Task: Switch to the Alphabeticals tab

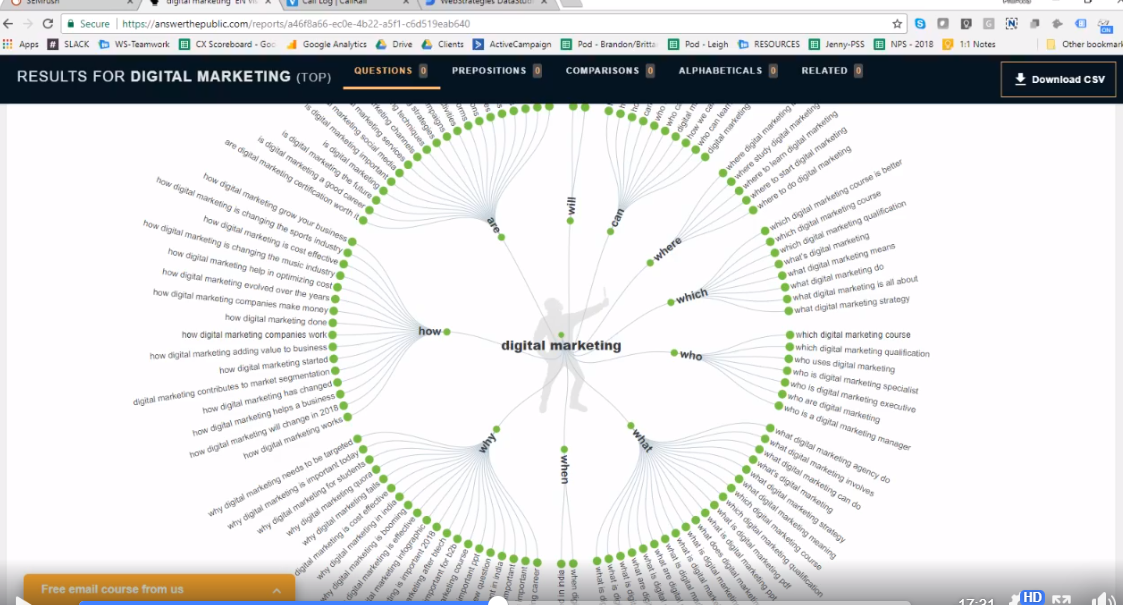Action: 728,71
